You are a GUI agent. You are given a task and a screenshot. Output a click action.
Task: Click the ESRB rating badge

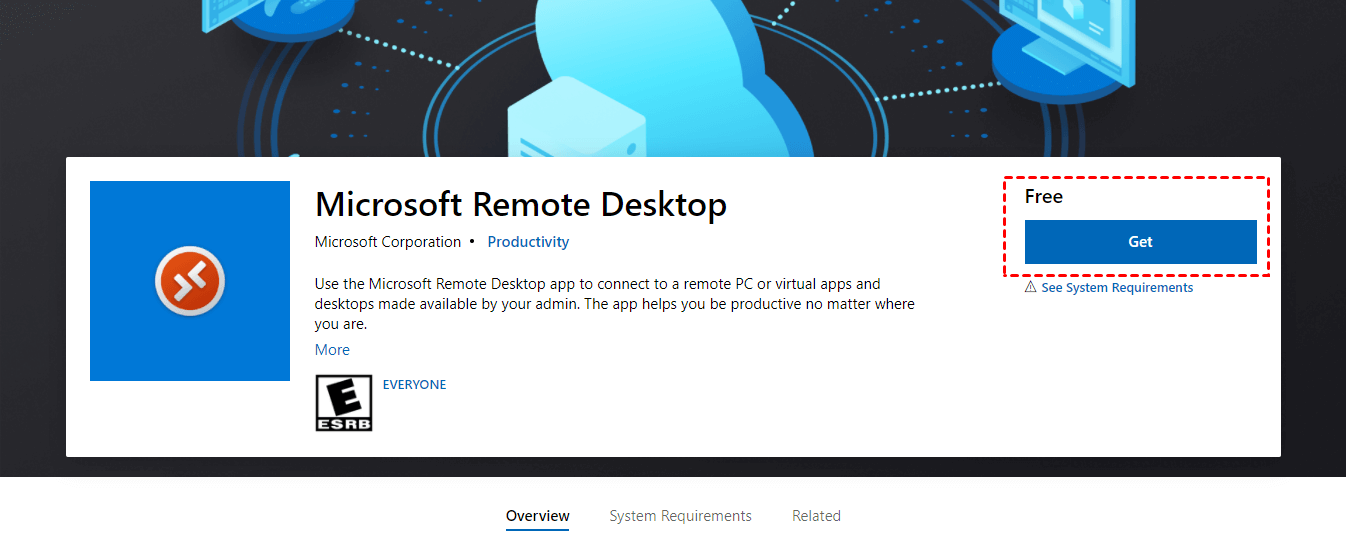(x=344, y=403)
